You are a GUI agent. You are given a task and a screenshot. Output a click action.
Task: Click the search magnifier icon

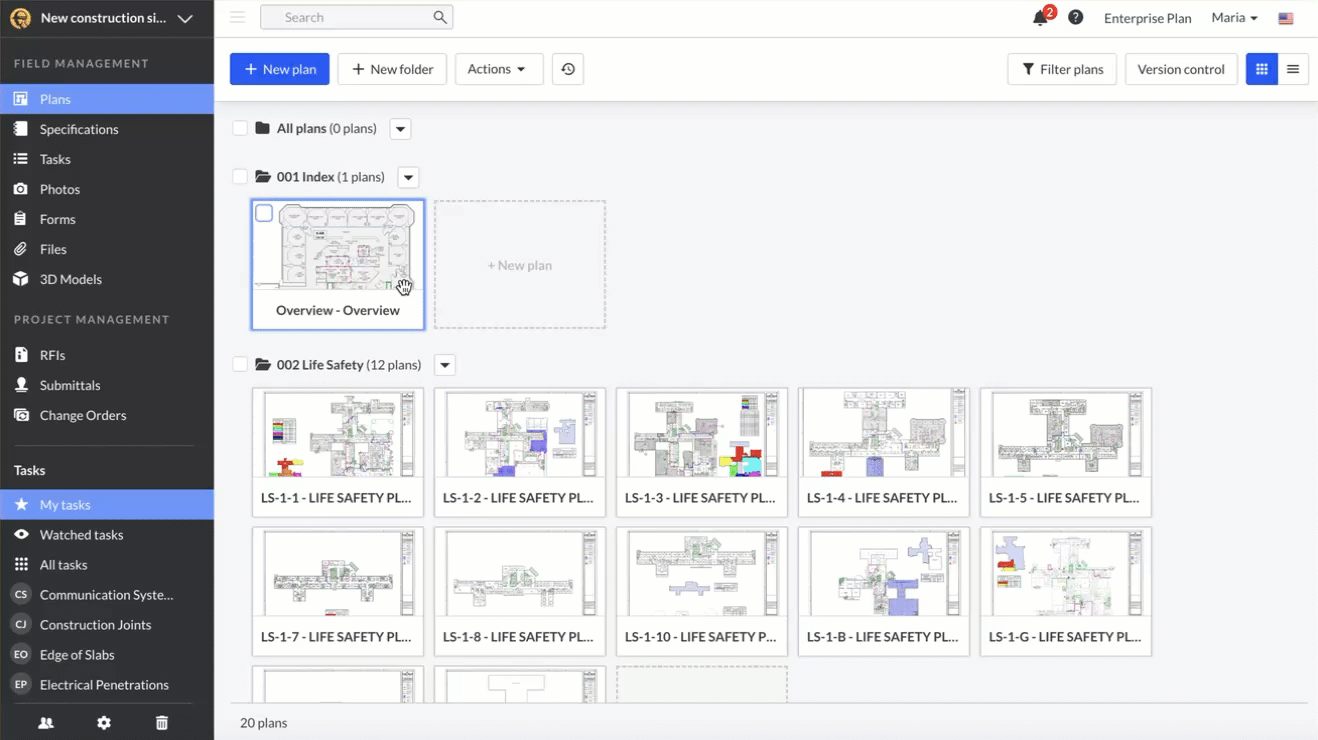(x=440, y=17)
